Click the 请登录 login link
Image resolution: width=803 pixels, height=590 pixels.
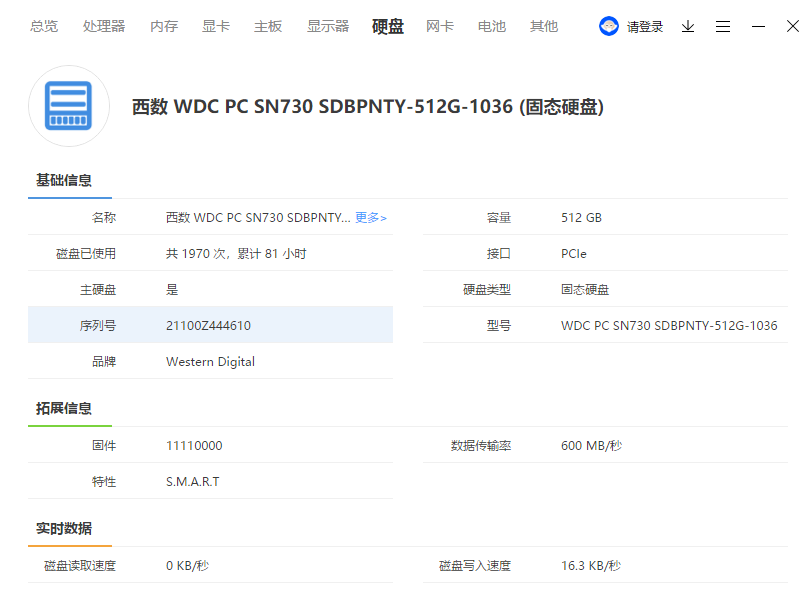coord(645,27)
